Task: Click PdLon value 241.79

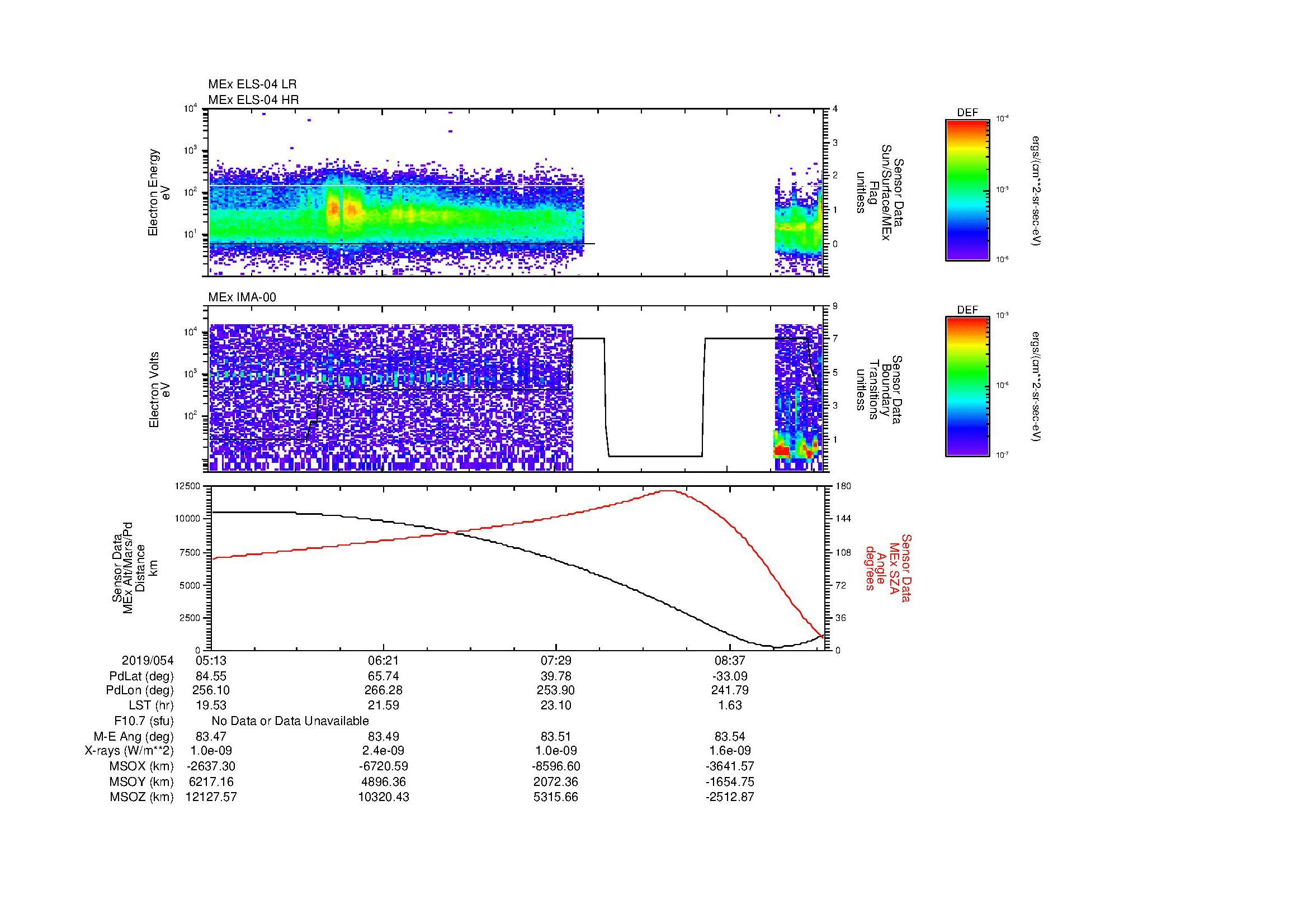Action: [730, 690]
